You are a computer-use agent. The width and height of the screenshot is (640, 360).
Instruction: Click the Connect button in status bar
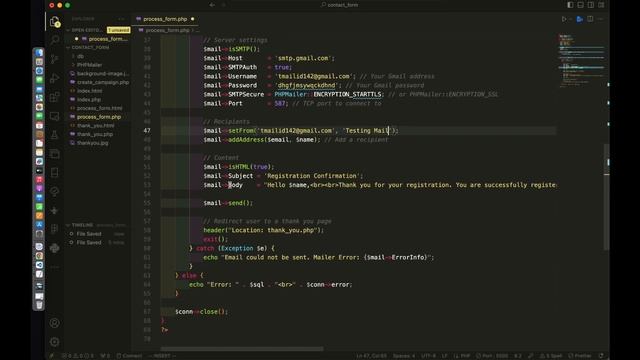click(x=129, y=356)
